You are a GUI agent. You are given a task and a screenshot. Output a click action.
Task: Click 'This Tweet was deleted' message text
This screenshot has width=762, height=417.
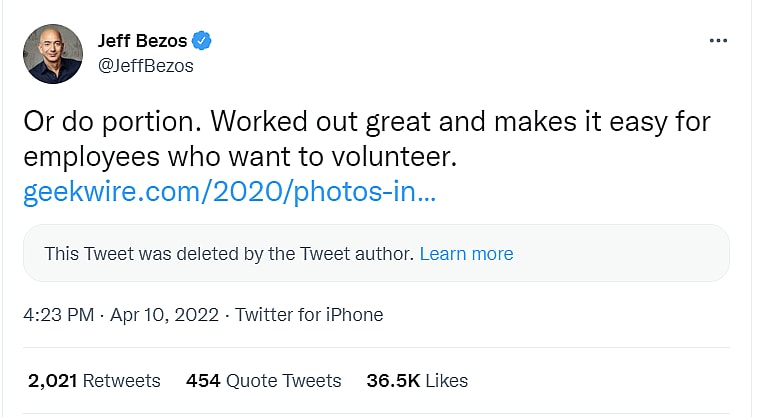point(228,254)
